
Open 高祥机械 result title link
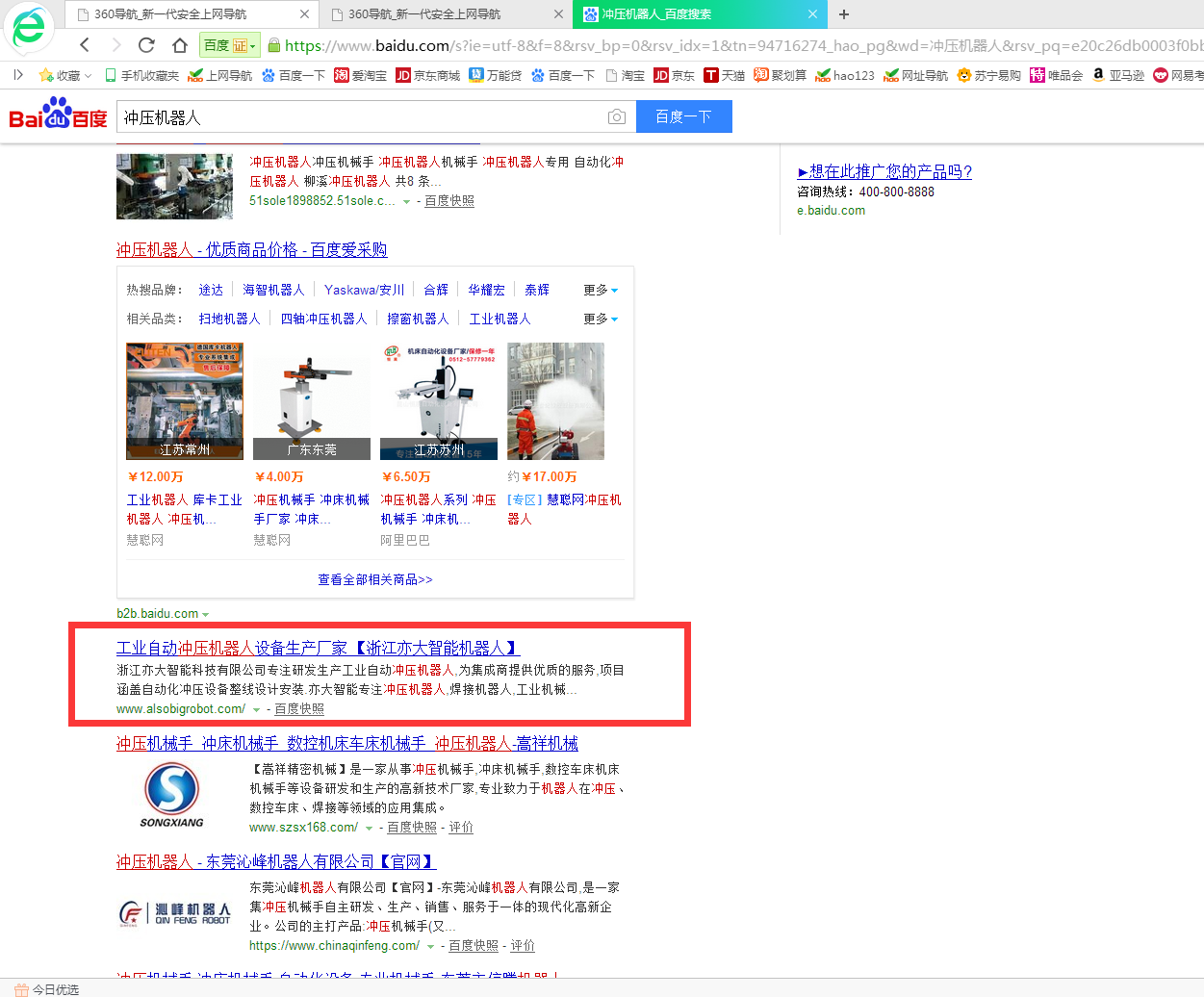tap(347, 743)
